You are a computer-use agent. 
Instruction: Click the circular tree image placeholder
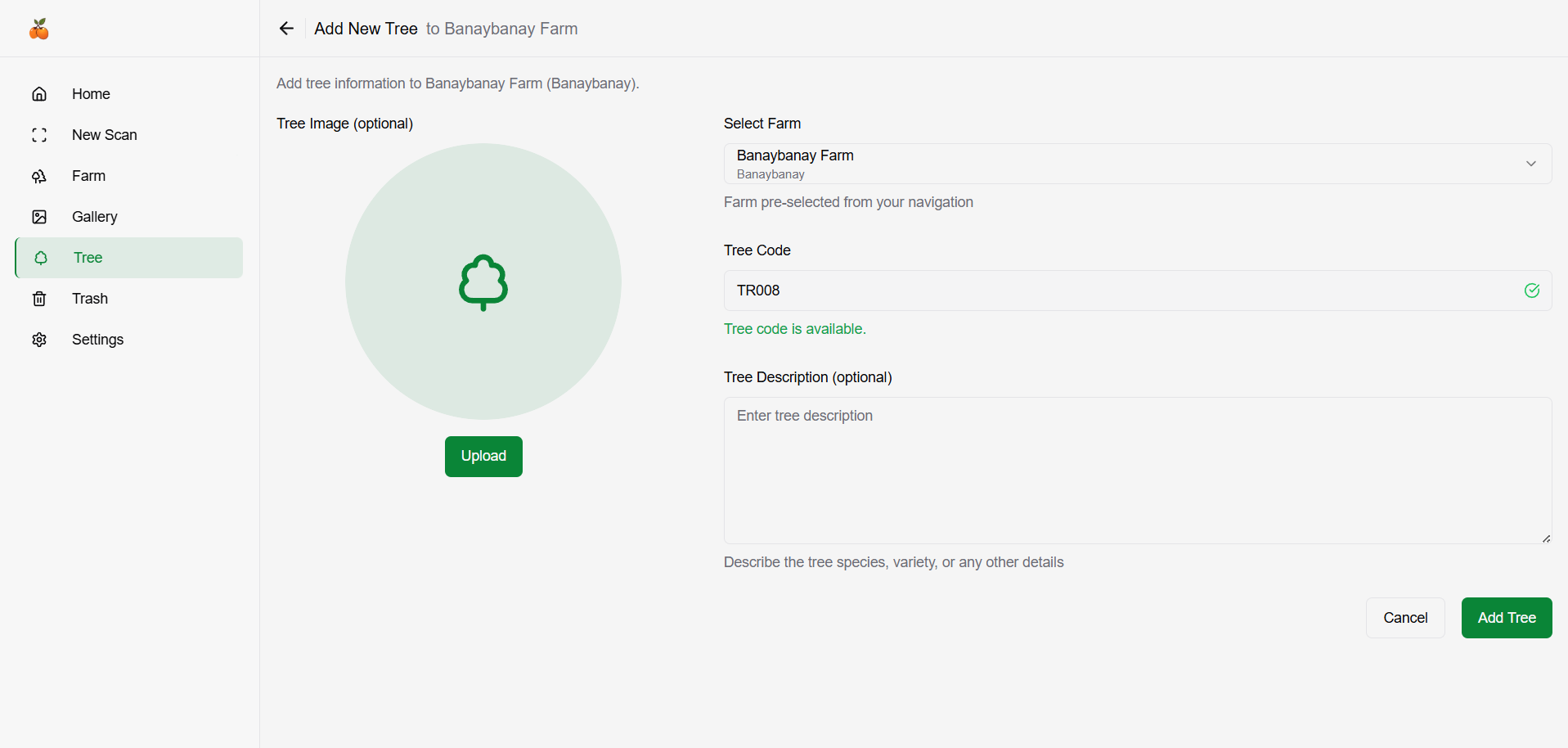[483, 282]
